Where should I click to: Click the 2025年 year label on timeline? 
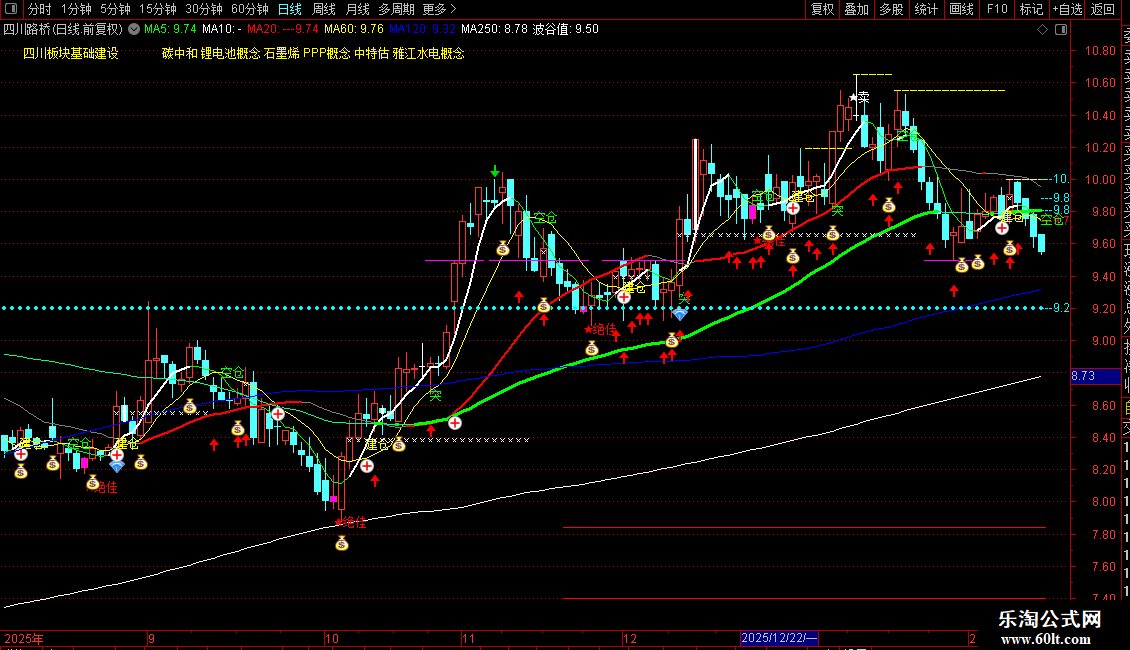point(24,638)
